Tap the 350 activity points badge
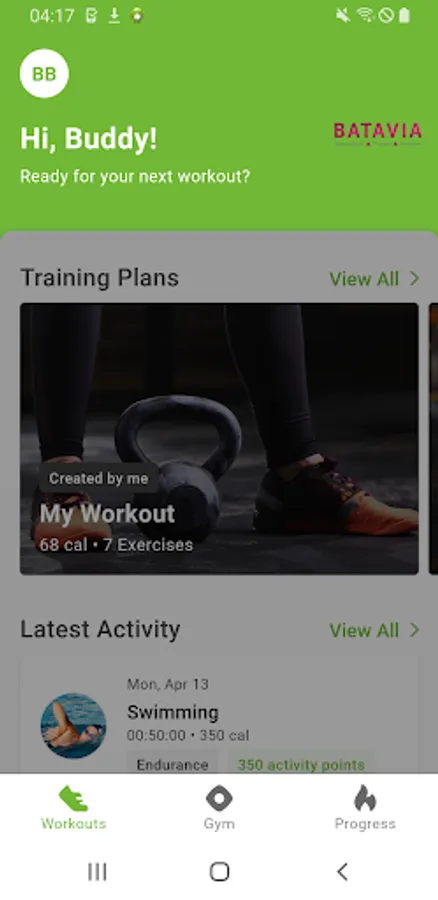The width and height of the screenshot is (438, 900). pos(301,765)
